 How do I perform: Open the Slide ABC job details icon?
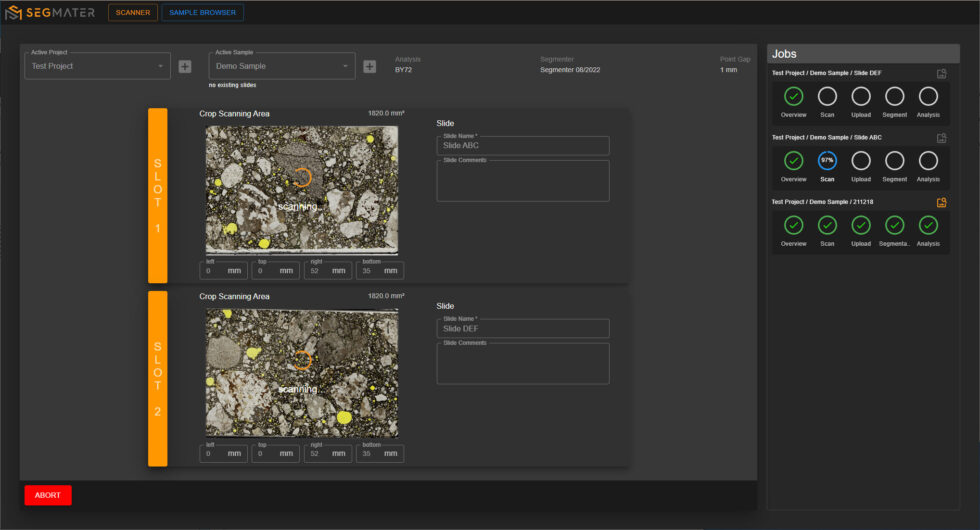coord(941,137)
